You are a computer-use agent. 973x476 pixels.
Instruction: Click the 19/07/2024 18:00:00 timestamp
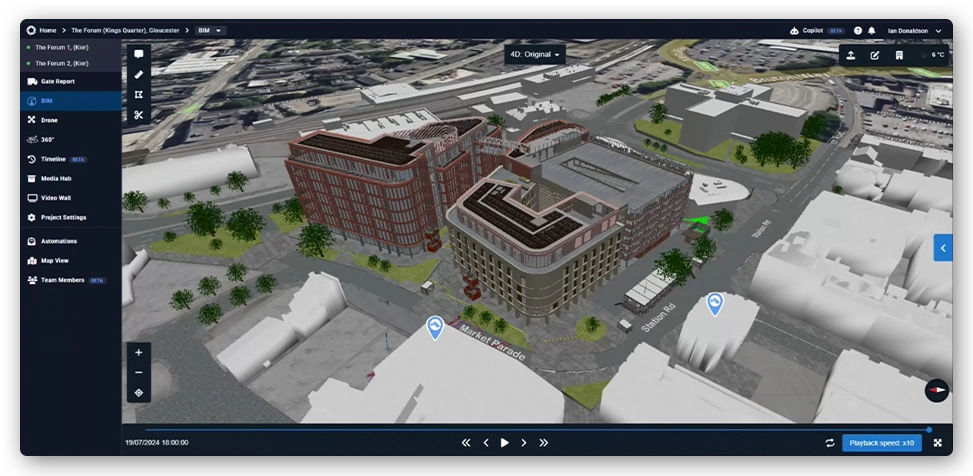[157, 443]
